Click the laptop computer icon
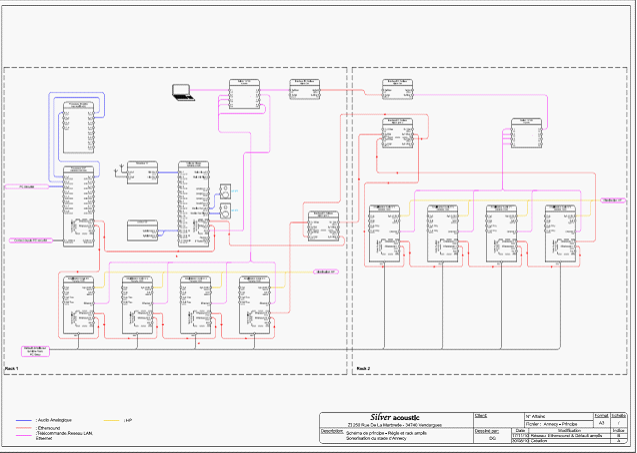This screenshot has width=637, height=453. pos(182,91)
